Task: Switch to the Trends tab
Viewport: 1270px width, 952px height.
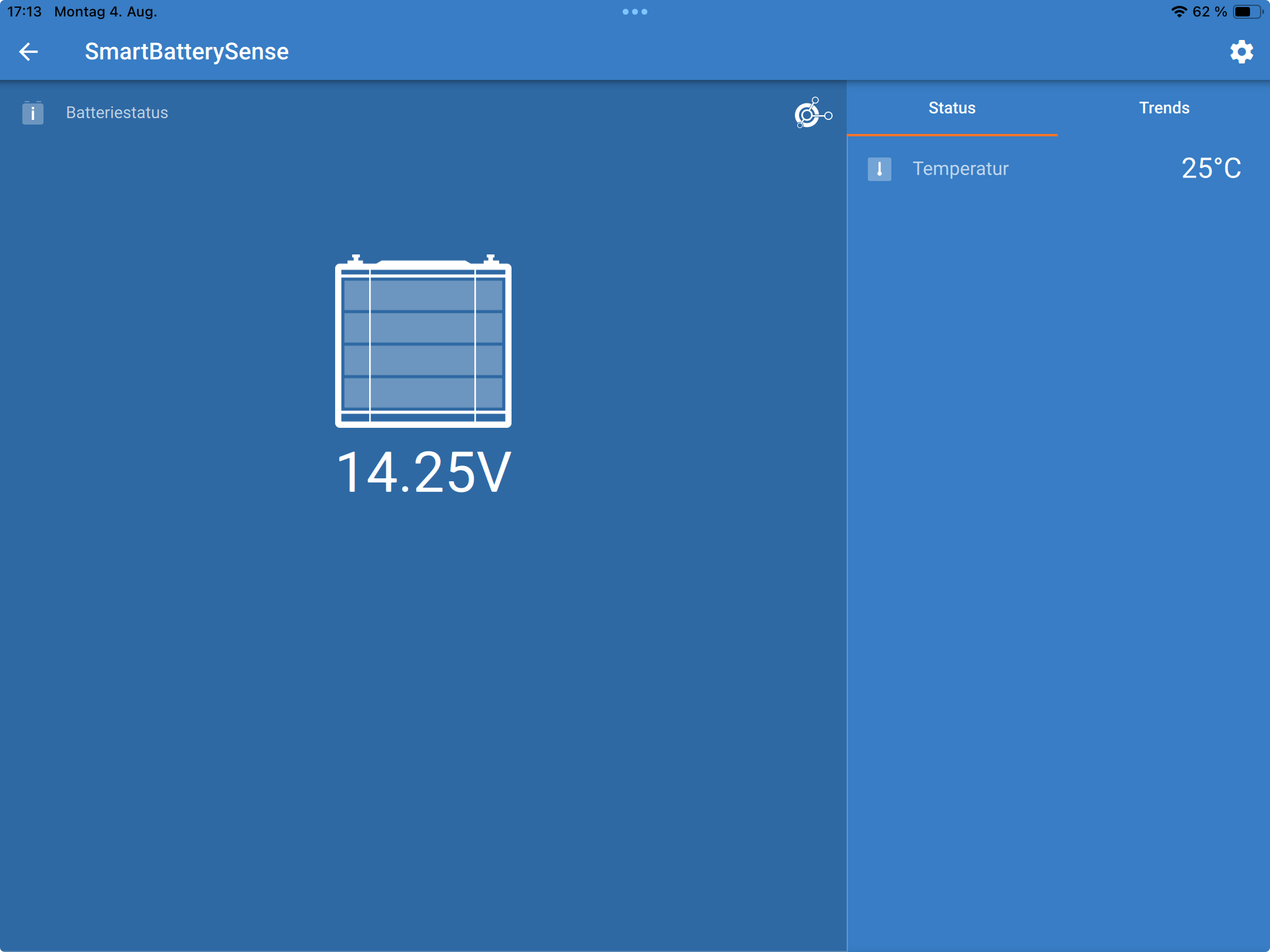Action: pyautogui.click(x=1164, y=108)
